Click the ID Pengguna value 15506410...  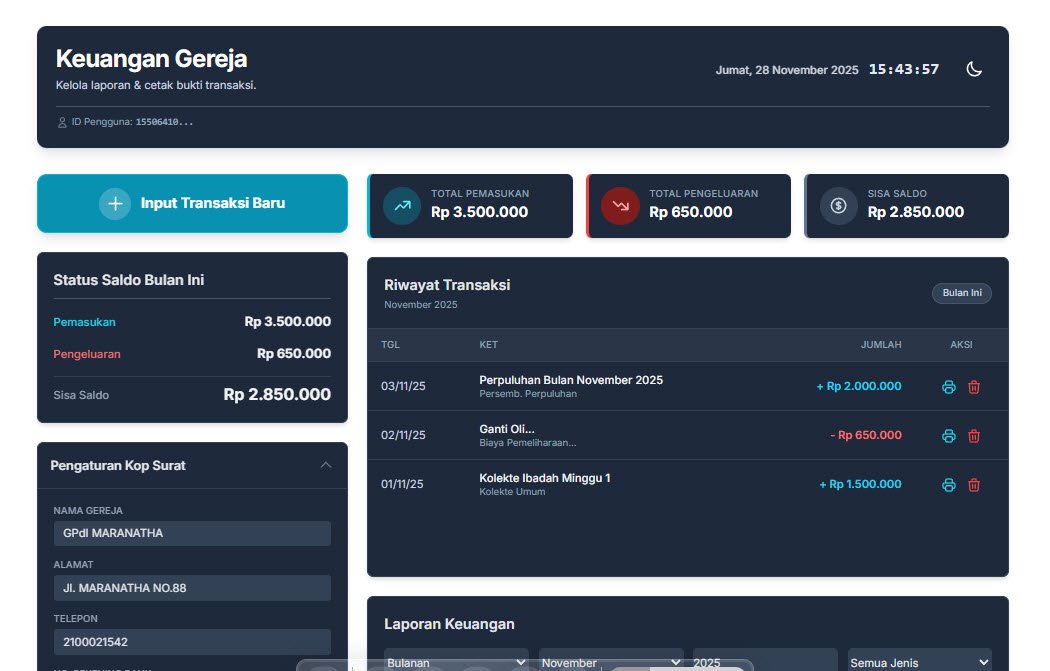point(164,123)
